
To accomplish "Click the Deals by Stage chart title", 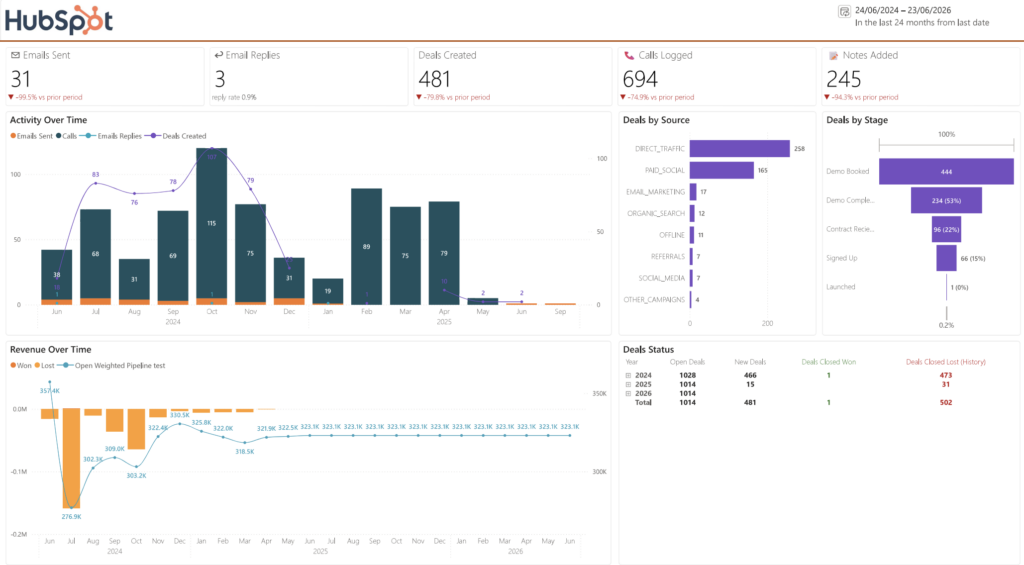I will [857, 120].
